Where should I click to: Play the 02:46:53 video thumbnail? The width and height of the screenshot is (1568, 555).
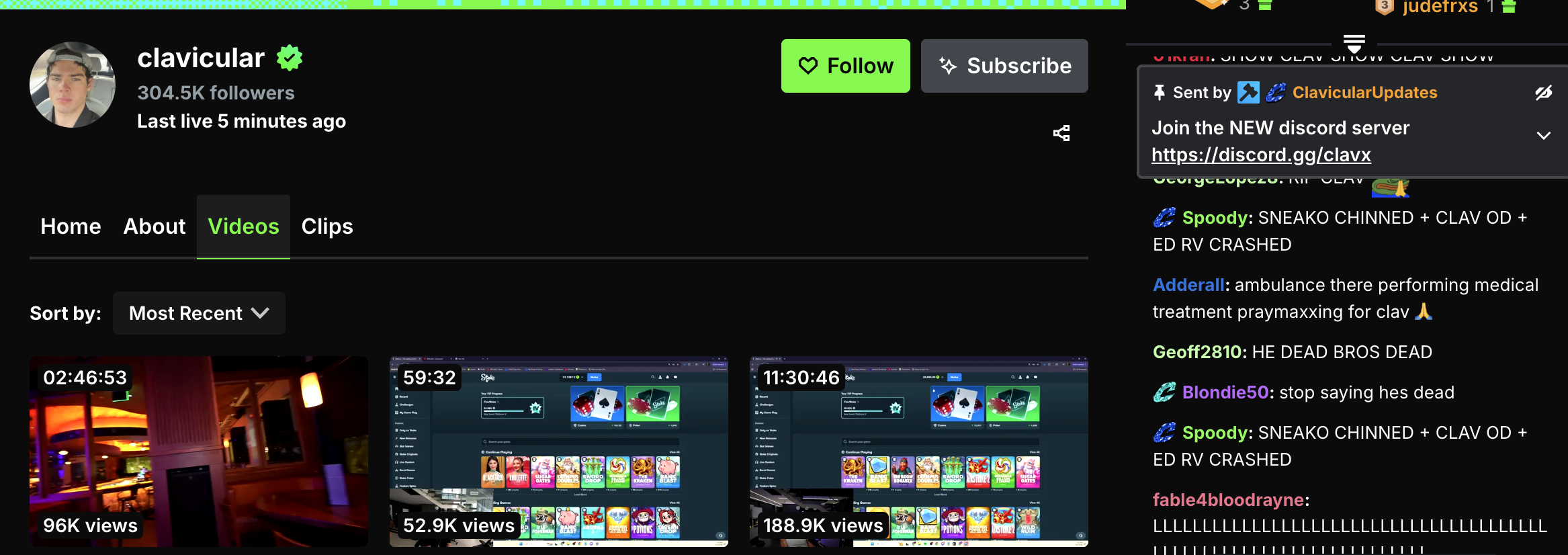pyautogui.click(x=199, y=451)
